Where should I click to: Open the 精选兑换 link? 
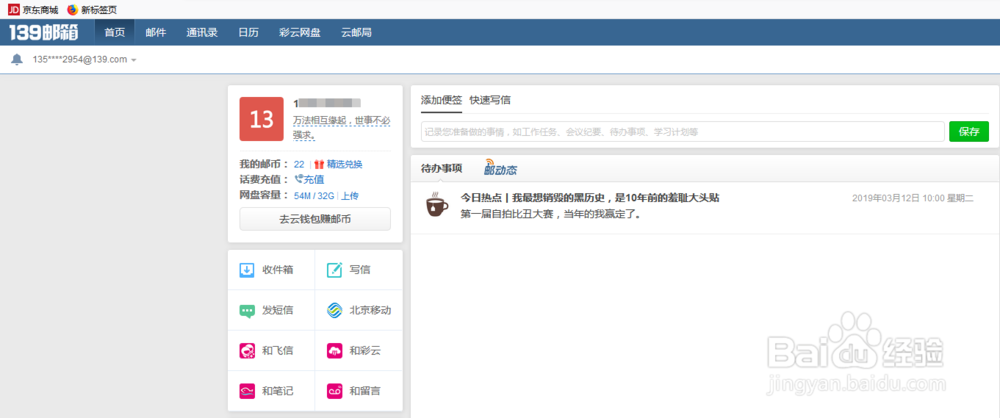click(344, 164)
